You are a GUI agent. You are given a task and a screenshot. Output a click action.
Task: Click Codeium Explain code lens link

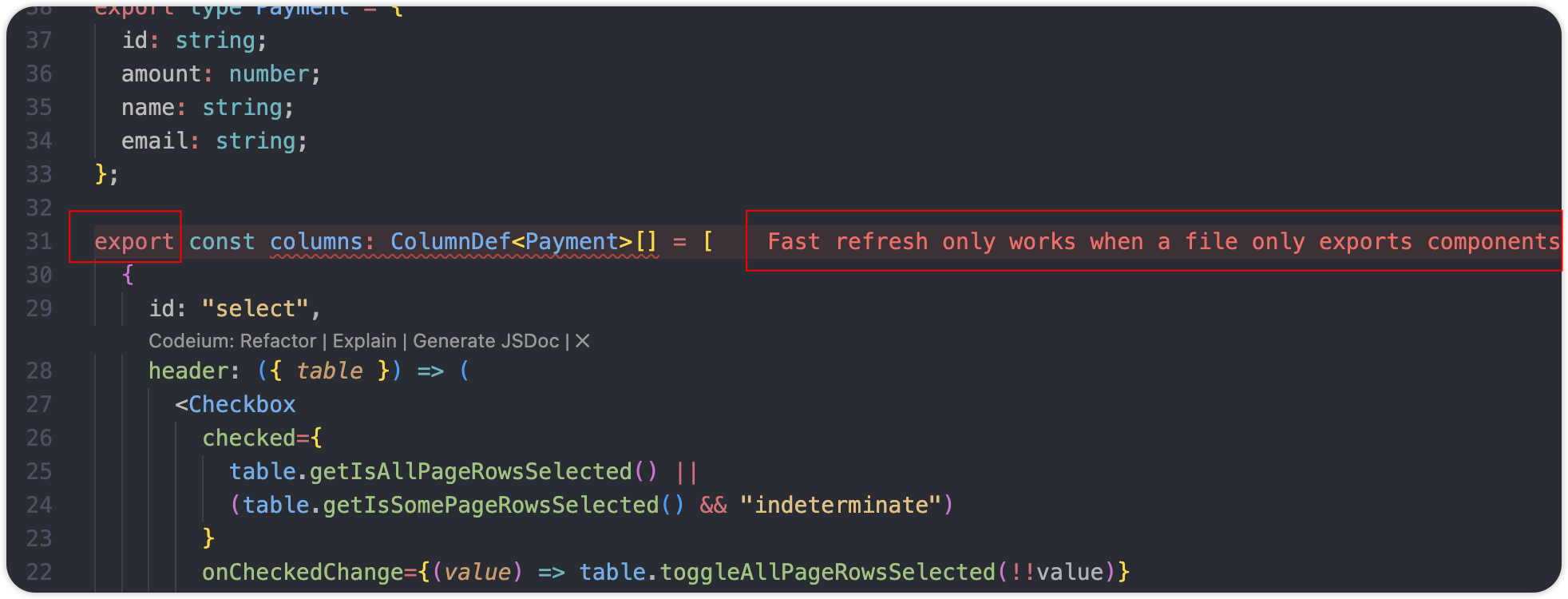(x=364, y=341)
